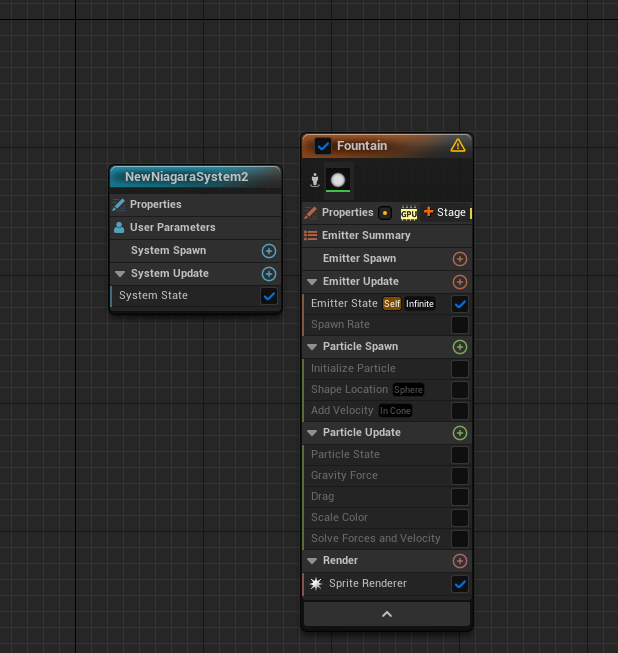The width and height of the screenshot is (618, 653).
Task: Click the pencil icon of NewNiagaraSystem2 Properties
Action: tap(119, 204)
